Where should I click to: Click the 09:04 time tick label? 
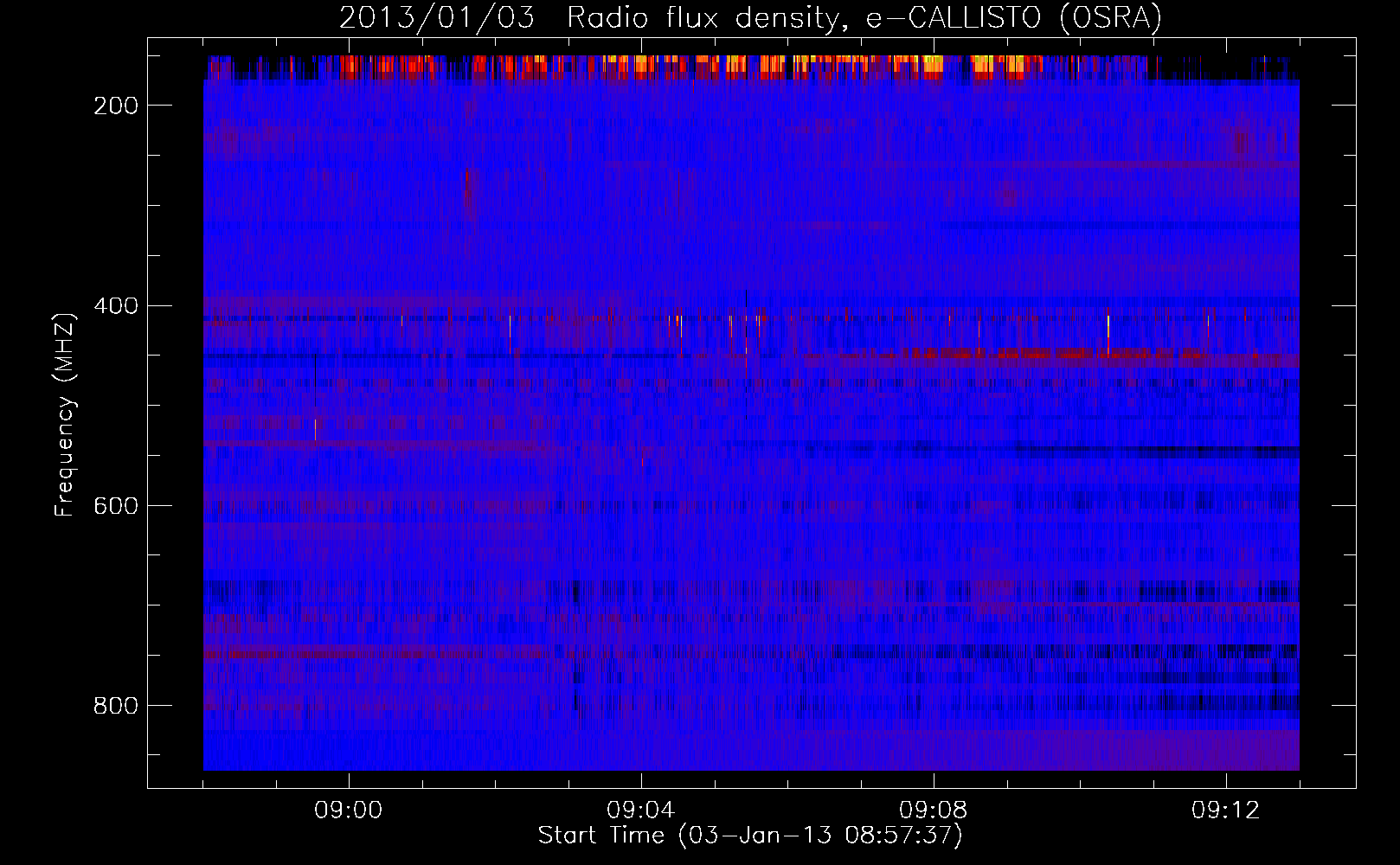(641, 811)
